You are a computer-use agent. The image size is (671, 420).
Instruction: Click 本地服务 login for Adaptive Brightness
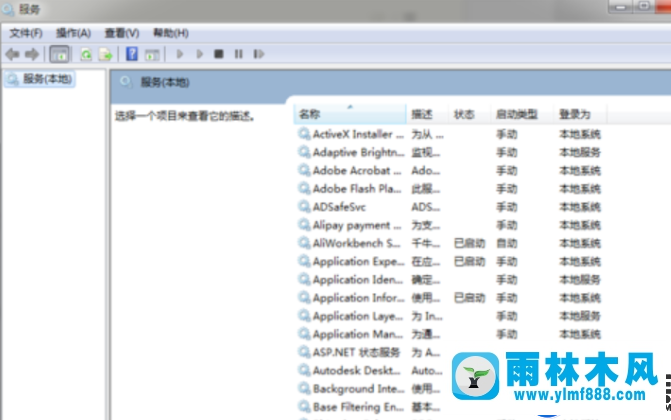[580, 152]
